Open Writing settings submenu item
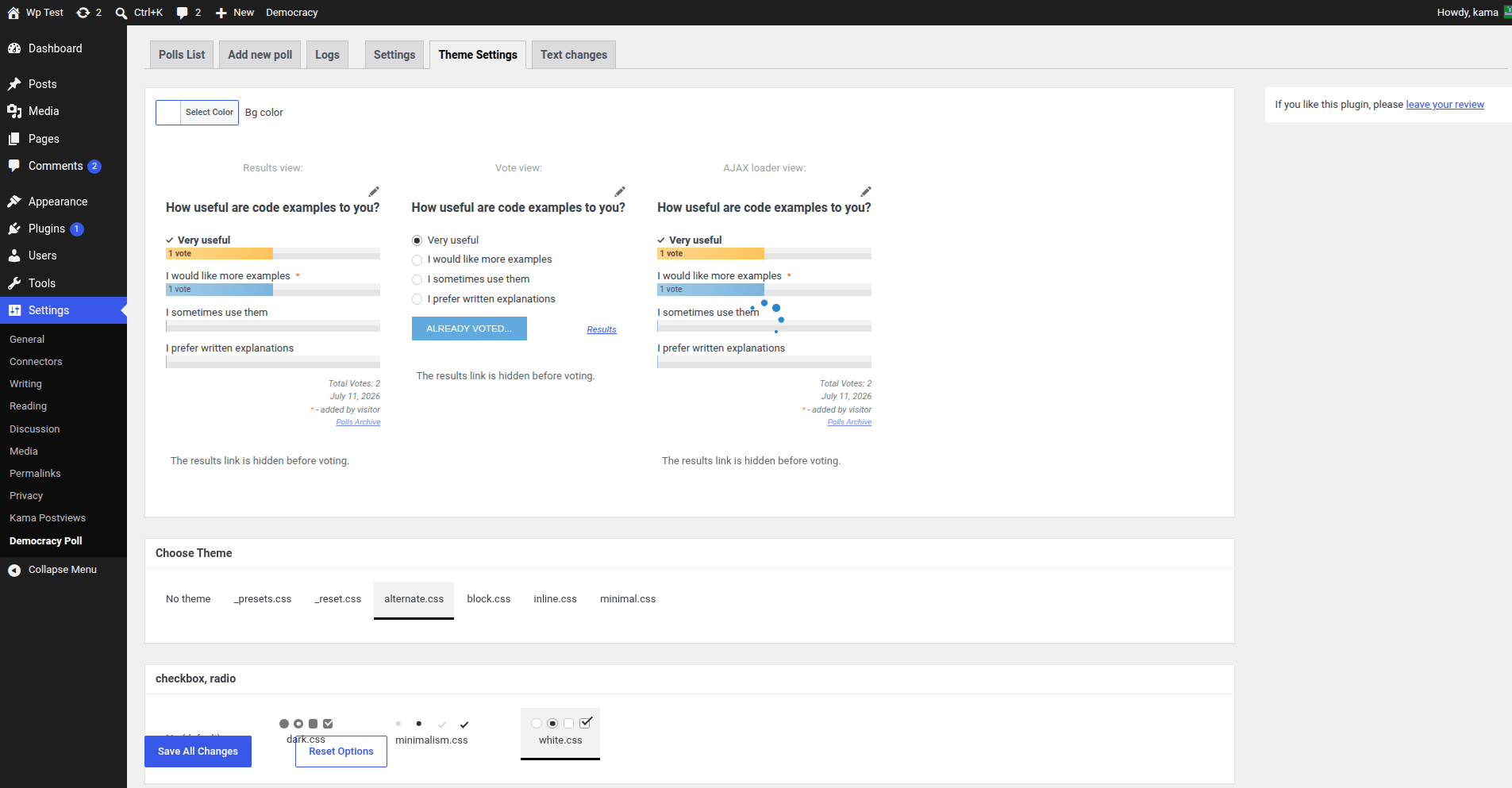This screenshot has height=788, width=1512. coord(25,384)
